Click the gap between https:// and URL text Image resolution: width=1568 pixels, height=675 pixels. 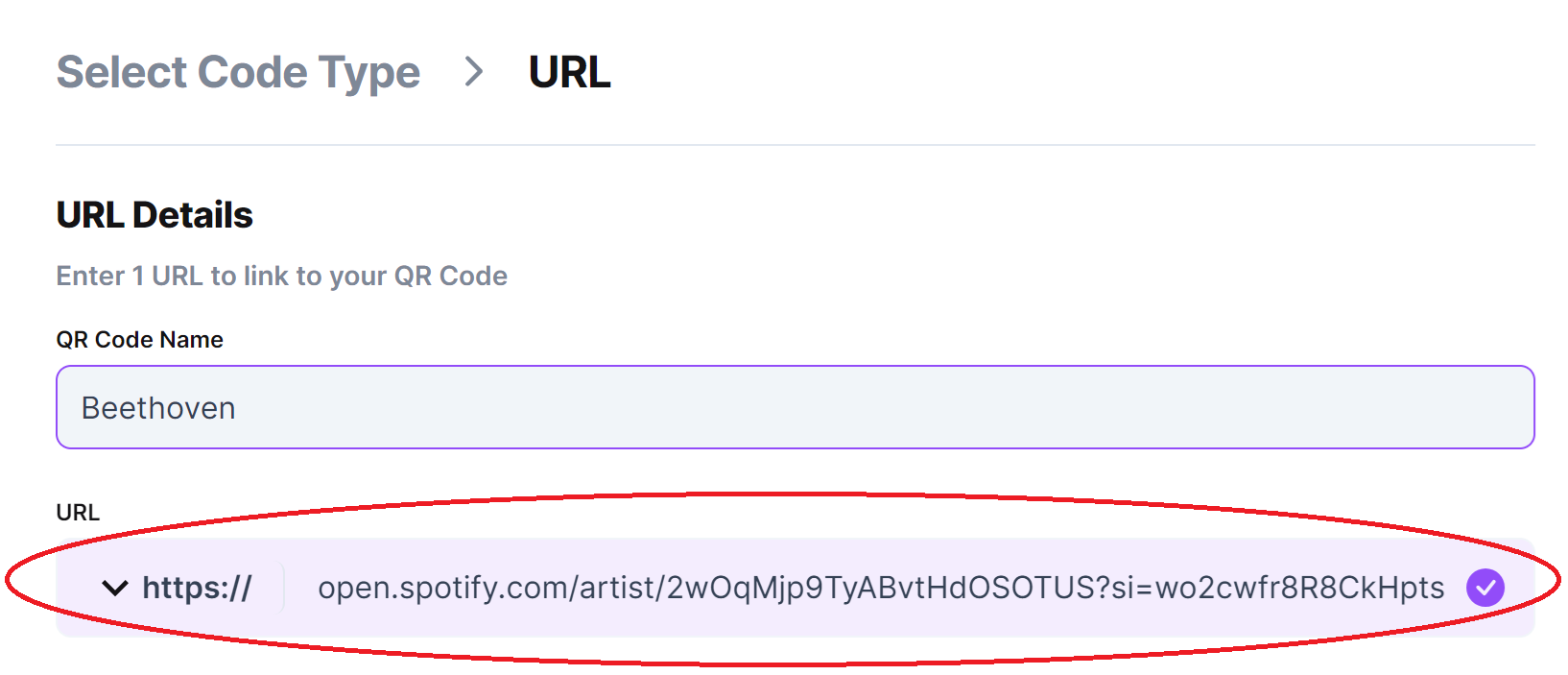point(285,588)
